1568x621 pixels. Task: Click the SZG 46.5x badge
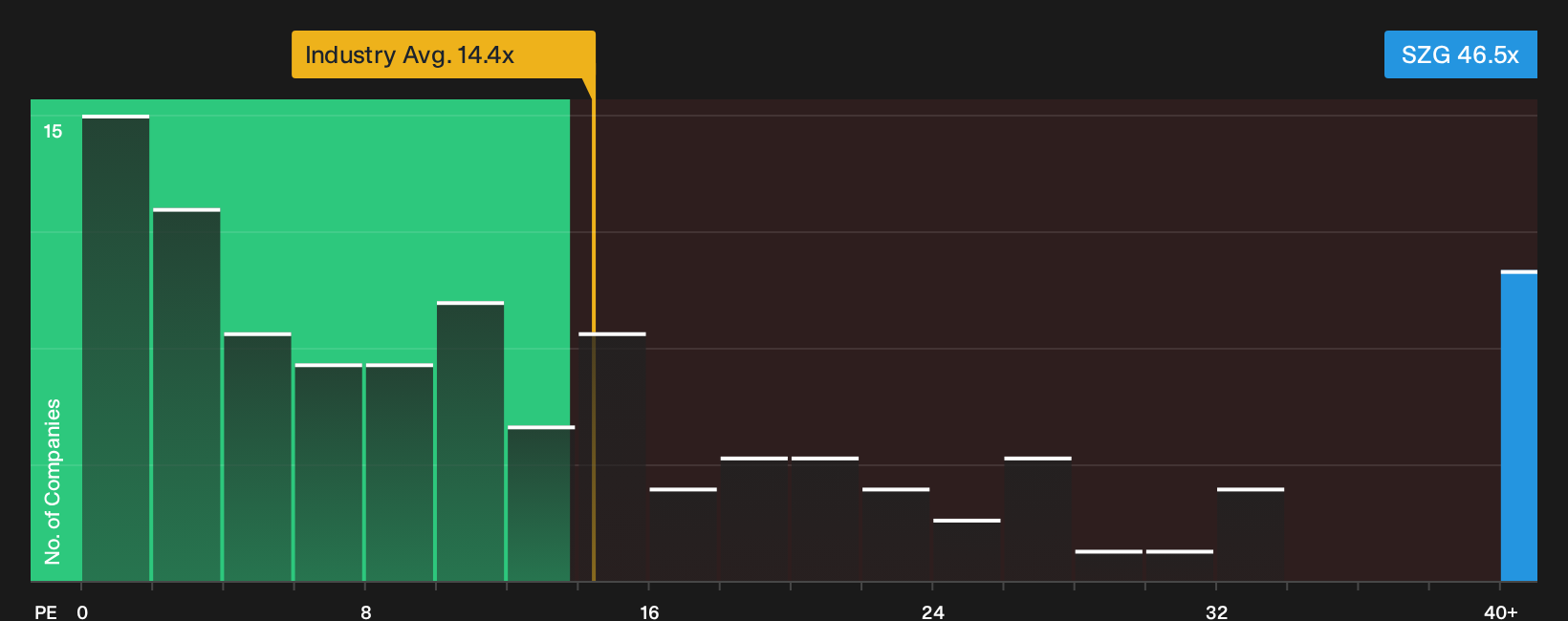[x=1460, y=54]
